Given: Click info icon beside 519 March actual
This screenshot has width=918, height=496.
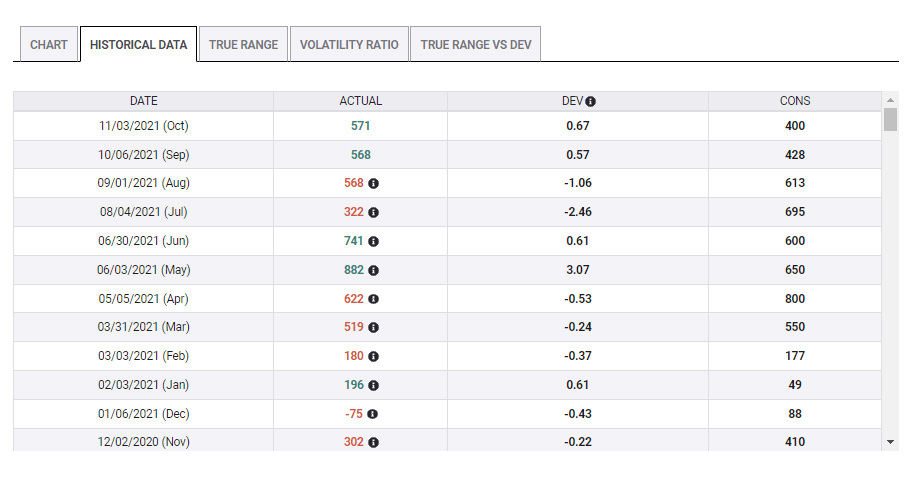Looking at the screenshot, I should click(x=374, y=327).
